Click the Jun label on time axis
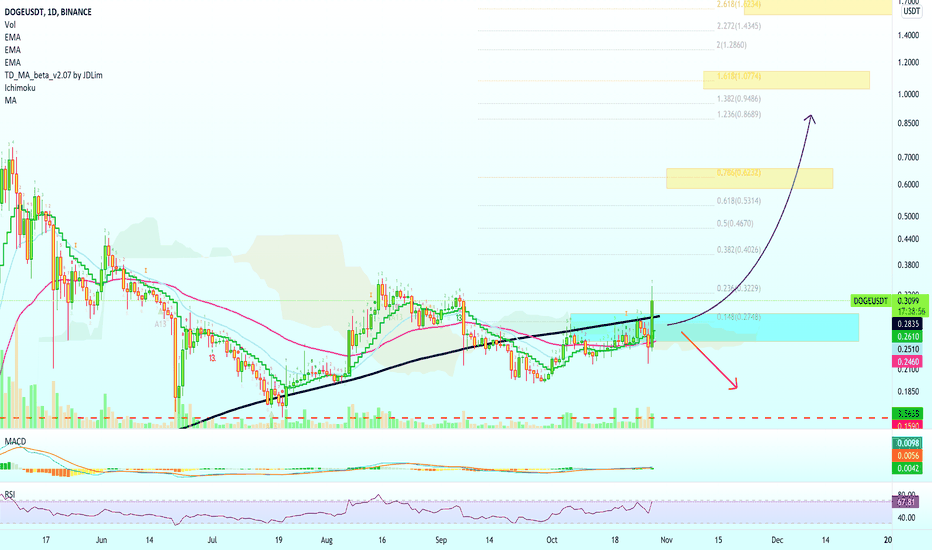 (x=102, y=540)
